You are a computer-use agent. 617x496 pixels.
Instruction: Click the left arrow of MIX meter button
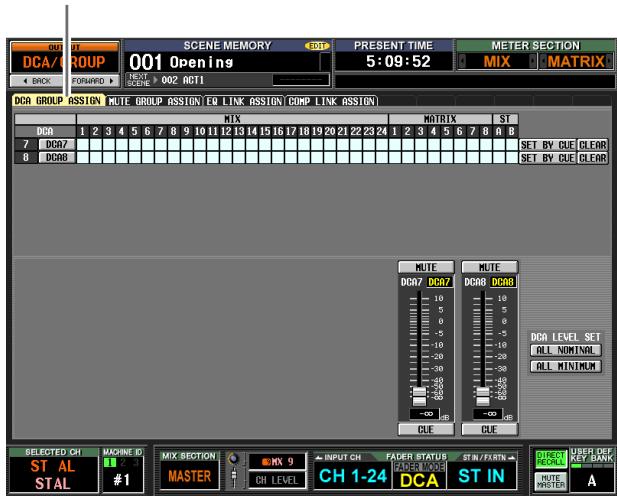[x=462, y=61]
